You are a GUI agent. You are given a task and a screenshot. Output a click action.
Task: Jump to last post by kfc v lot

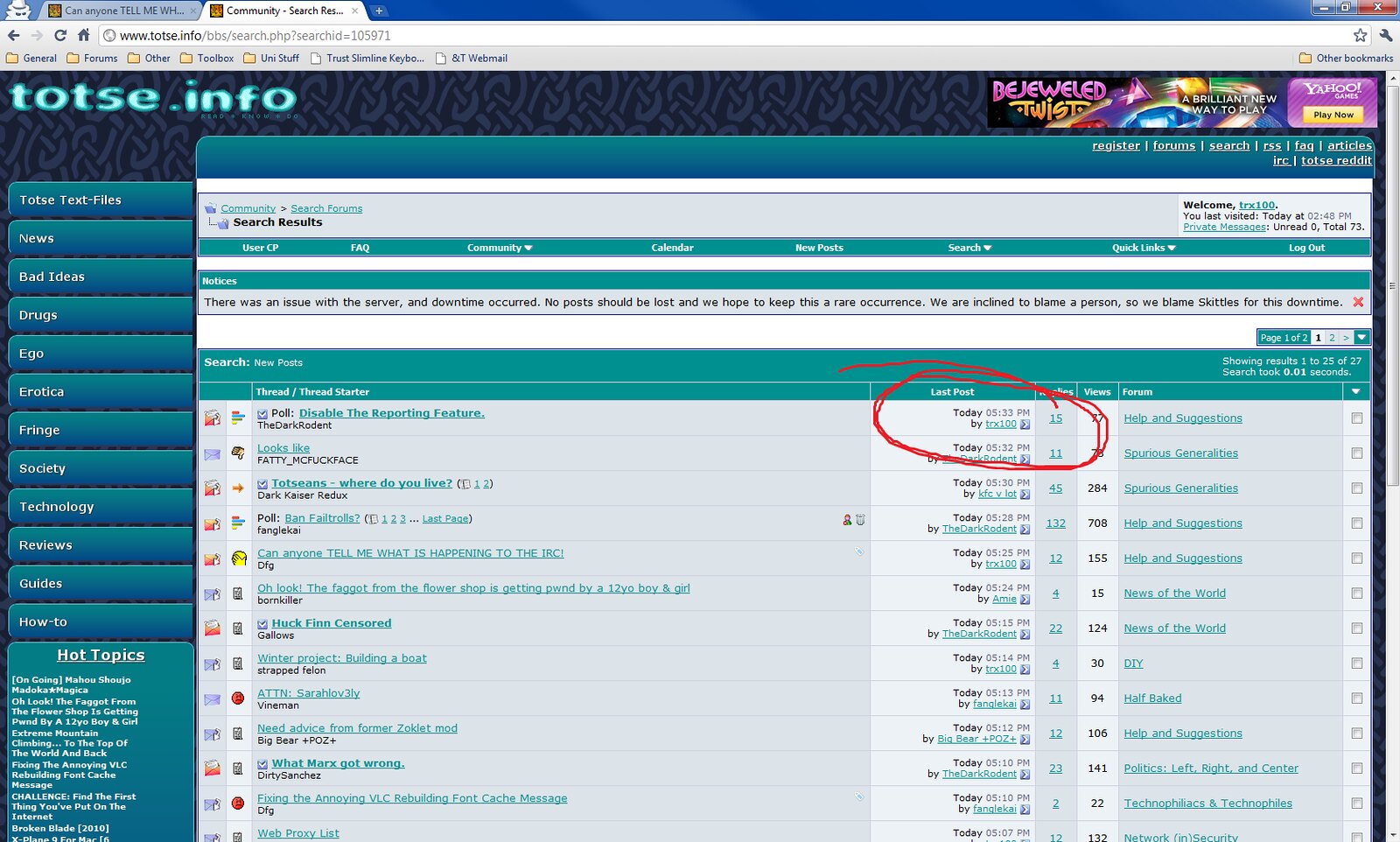click(x=1025, y=495)
